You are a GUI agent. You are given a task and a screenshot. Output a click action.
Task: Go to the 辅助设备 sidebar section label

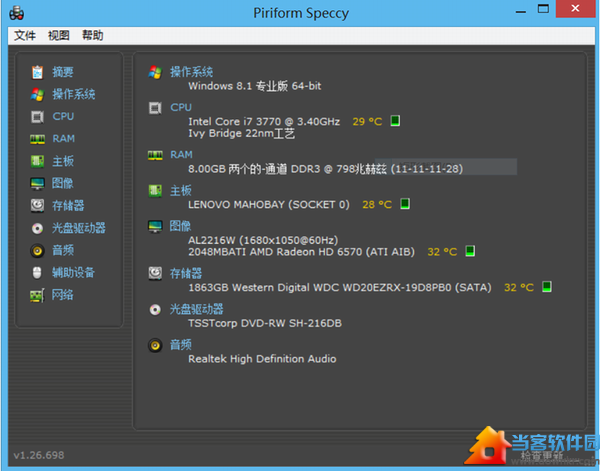(73, 273)
